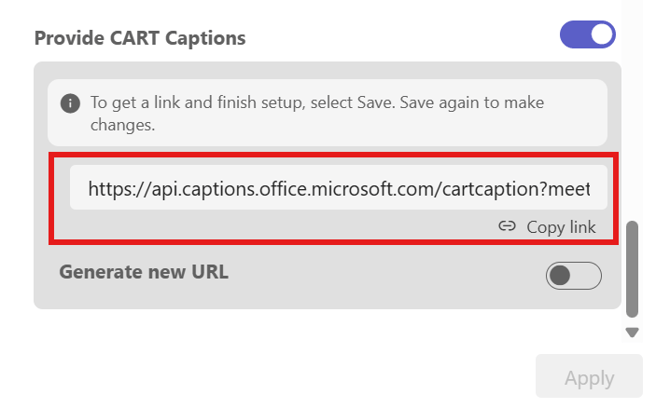Image resolution: width=670 pixels, height=408 pixels.
Task: Click the vertical scrollbar thumb
Action: coord(631,268)
